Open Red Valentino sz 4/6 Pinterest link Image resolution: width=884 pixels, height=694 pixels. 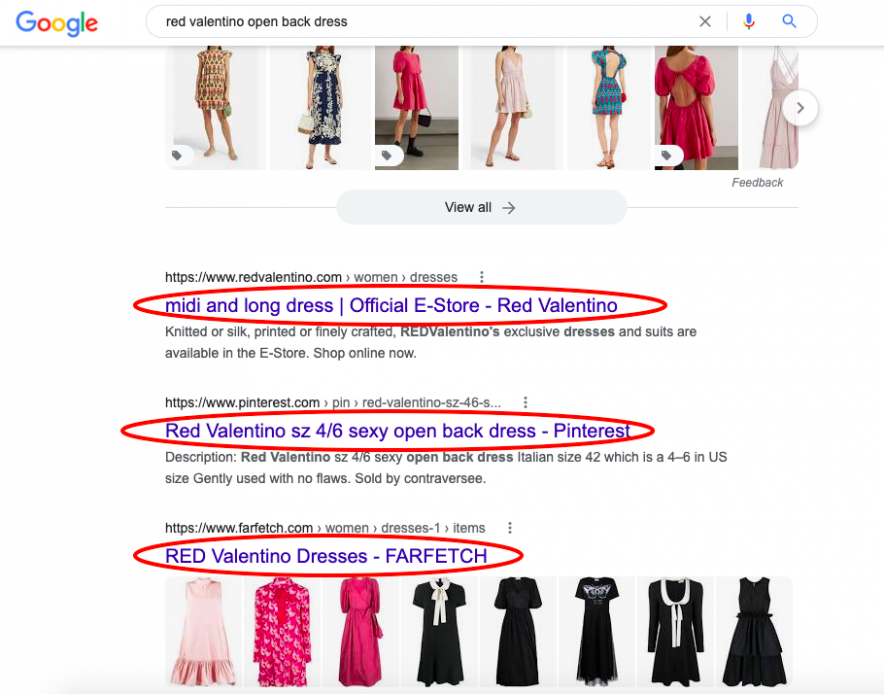pyautogui.click(x=397, y=431)
